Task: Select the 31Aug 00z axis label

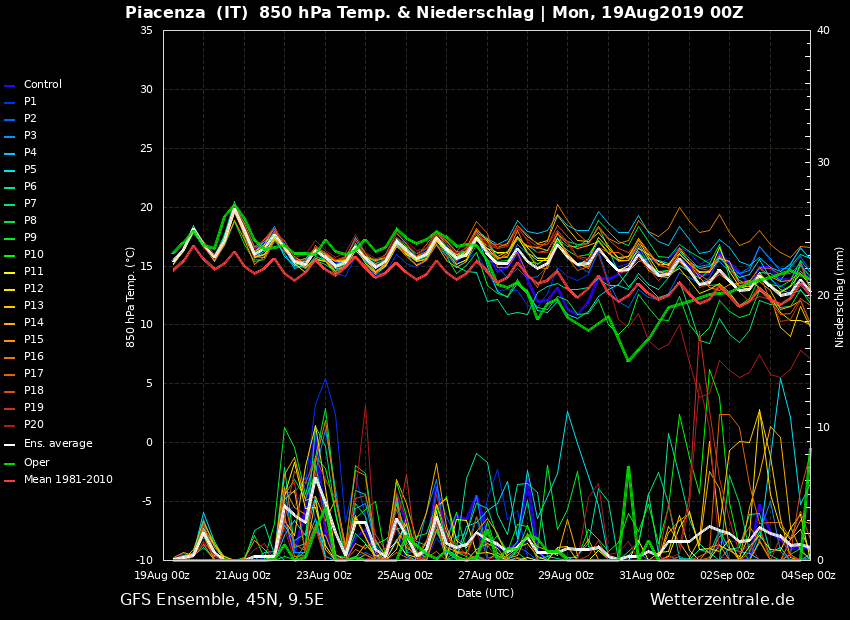Action: (647, 576)
